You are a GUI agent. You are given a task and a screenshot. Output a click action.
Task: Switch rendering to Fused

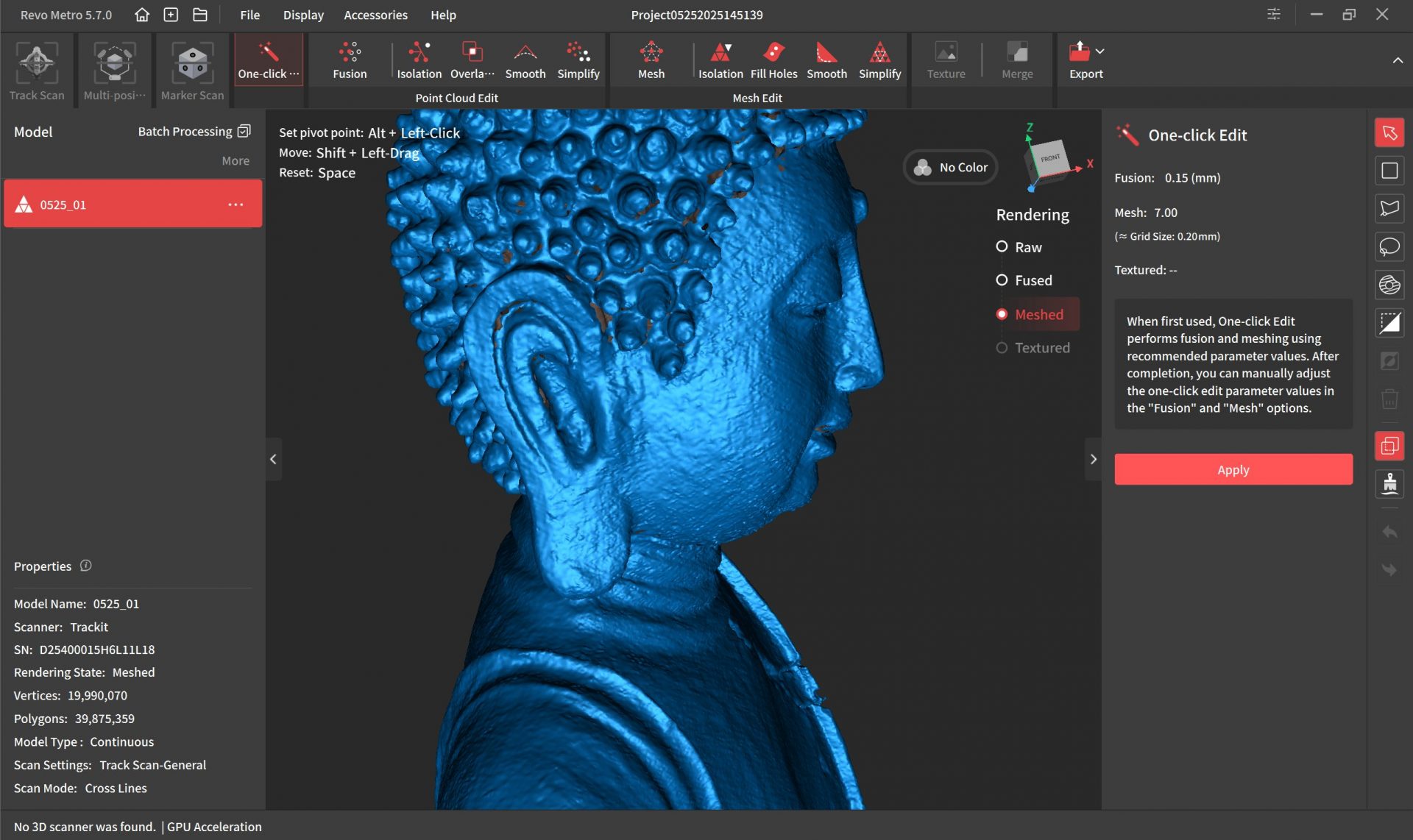1002,280
